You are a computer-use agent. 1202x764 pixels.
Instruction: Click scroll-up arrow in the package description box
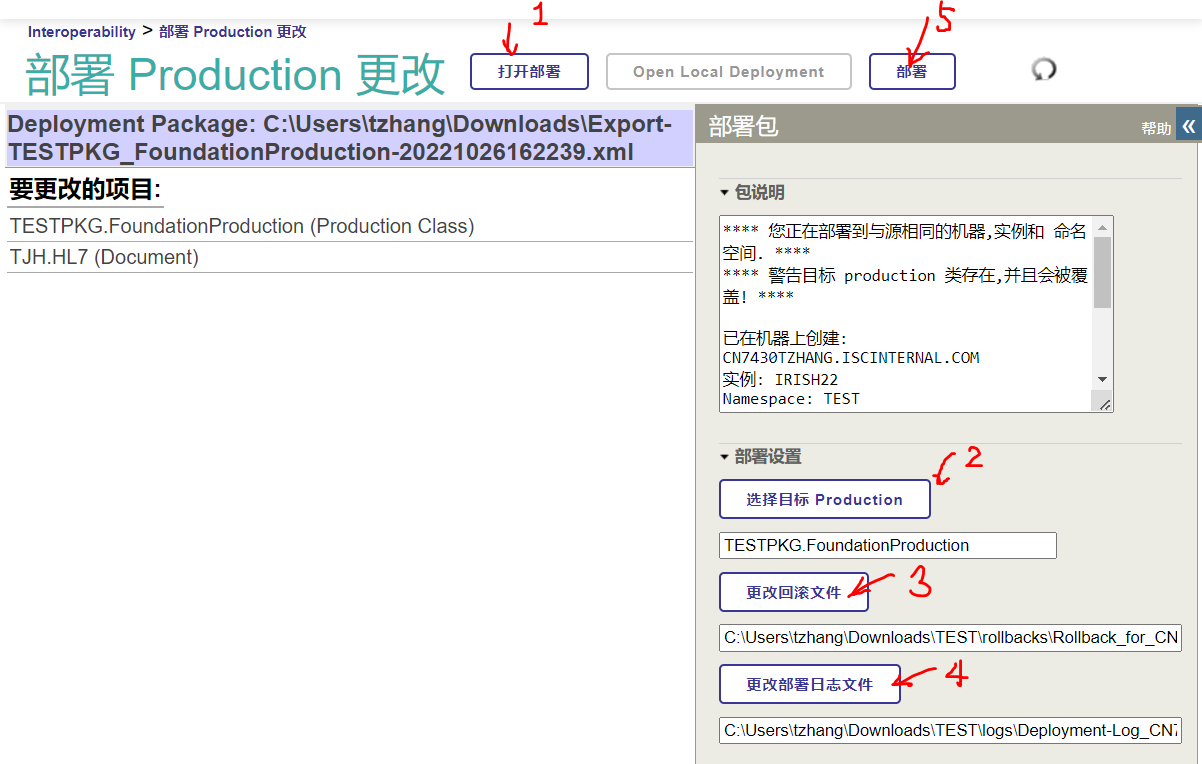pyautogui.click(x=1102, y=226)
